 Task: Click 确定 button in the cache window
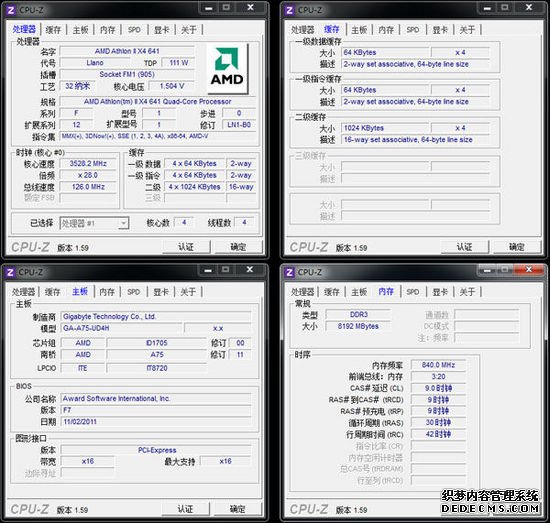[517, 247]
